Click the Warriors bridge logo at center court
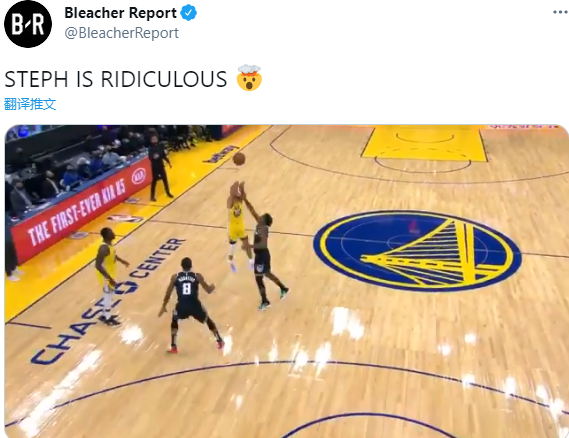The width and height of the screenshot is (569, 438). tap(417, 251)
